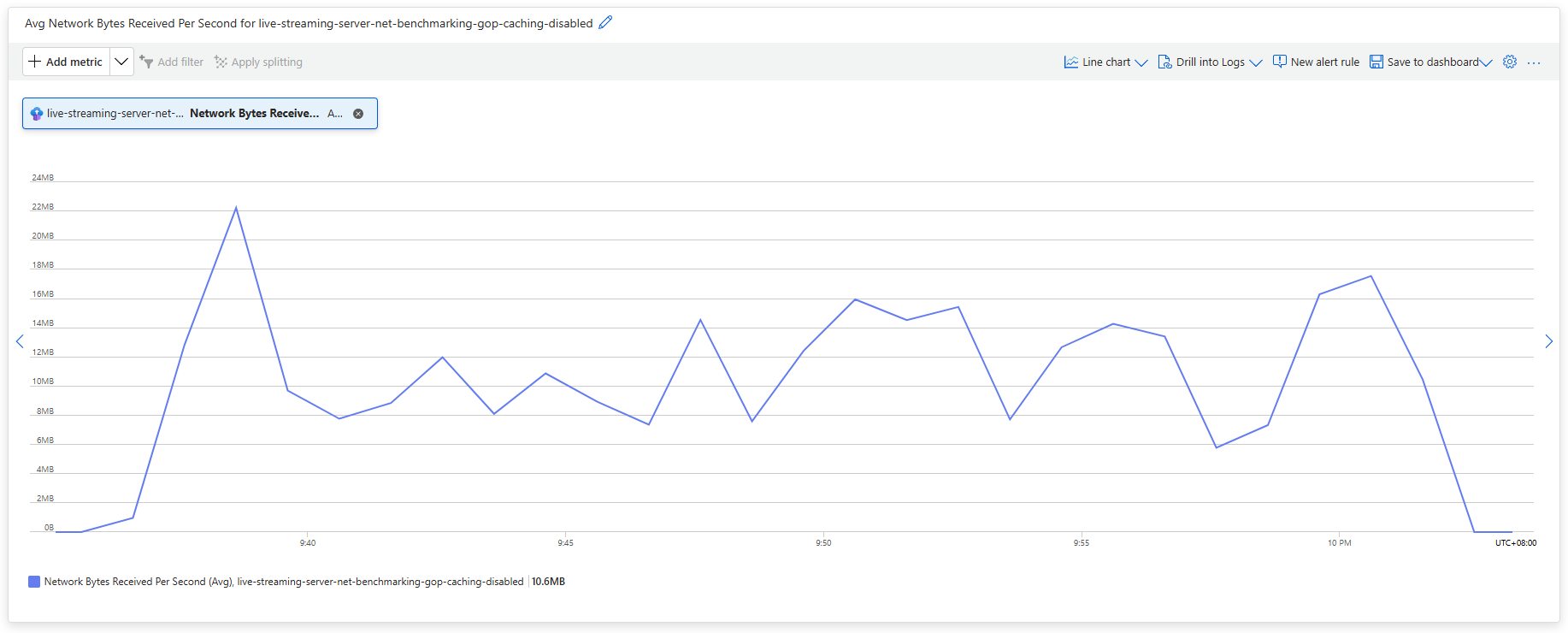Expand the Add metric dropdown arrow
This screenshot has height=633, width=1568.
(121, 62)
